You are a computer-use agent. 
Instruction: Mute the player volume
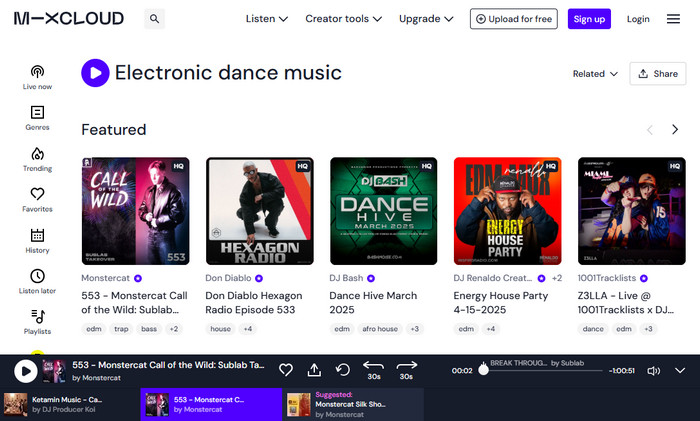point(654,371)
